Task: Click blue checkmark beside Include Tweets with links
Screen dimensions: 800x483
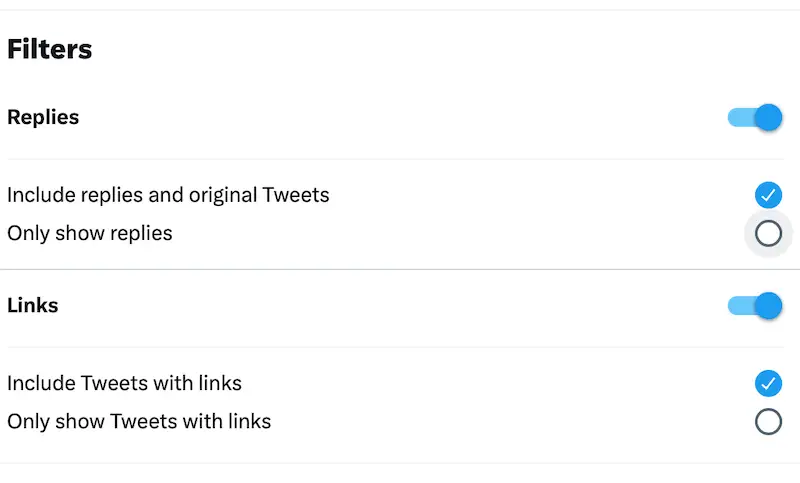Action: click(768, 383)
